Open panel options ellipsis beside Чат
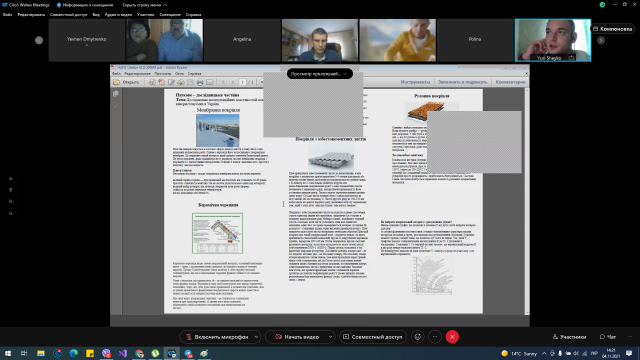 (630, 337)
